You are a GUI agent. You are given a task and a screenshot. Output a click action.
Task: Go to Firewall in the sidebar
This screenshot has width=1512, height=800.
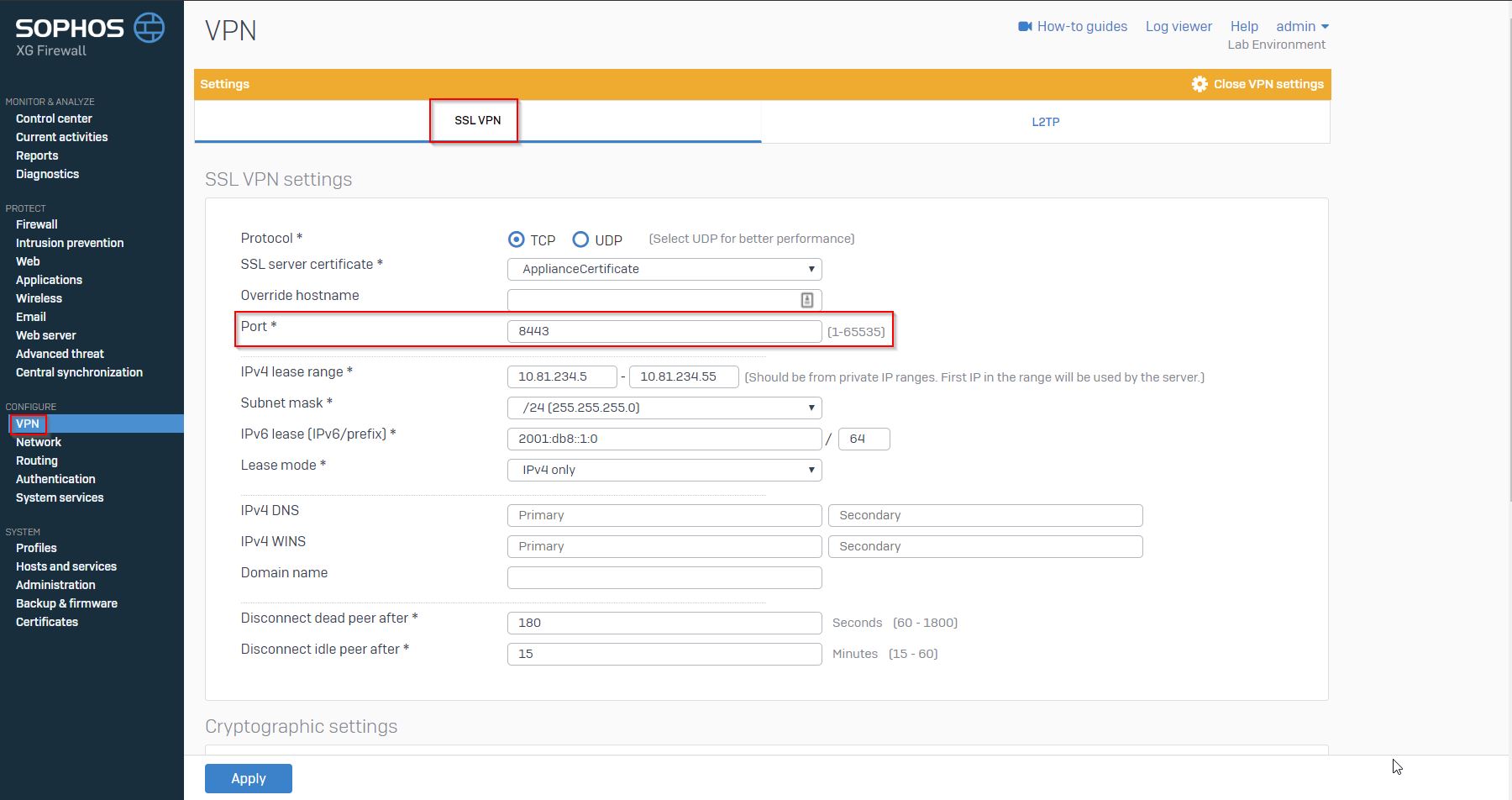tap(37, 224)
